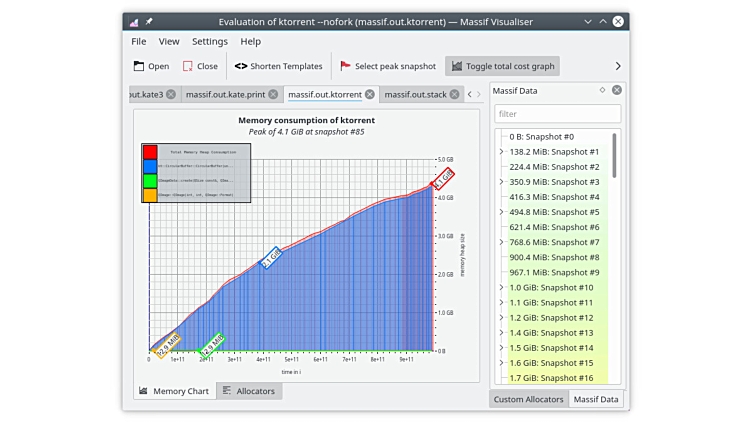Image resolution: width=752 pixels, height=423 pixels.
Task: Click the snapshot filter input field
Action: [x=557, y=114]
